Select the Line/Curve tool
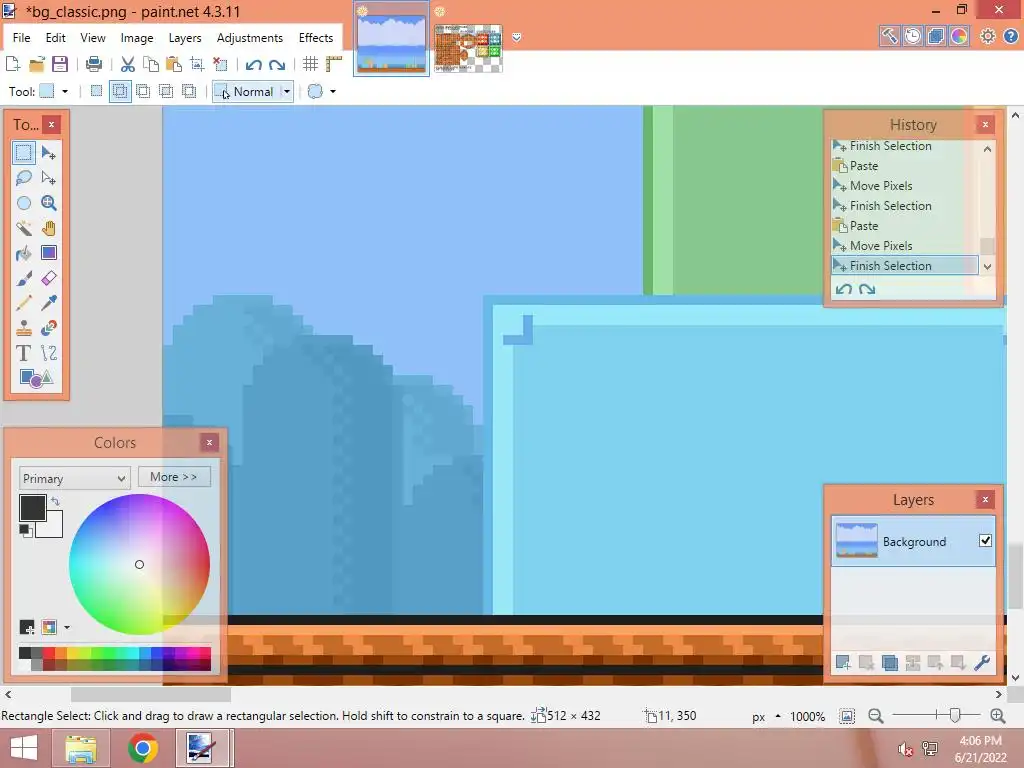 click(48, 353)
